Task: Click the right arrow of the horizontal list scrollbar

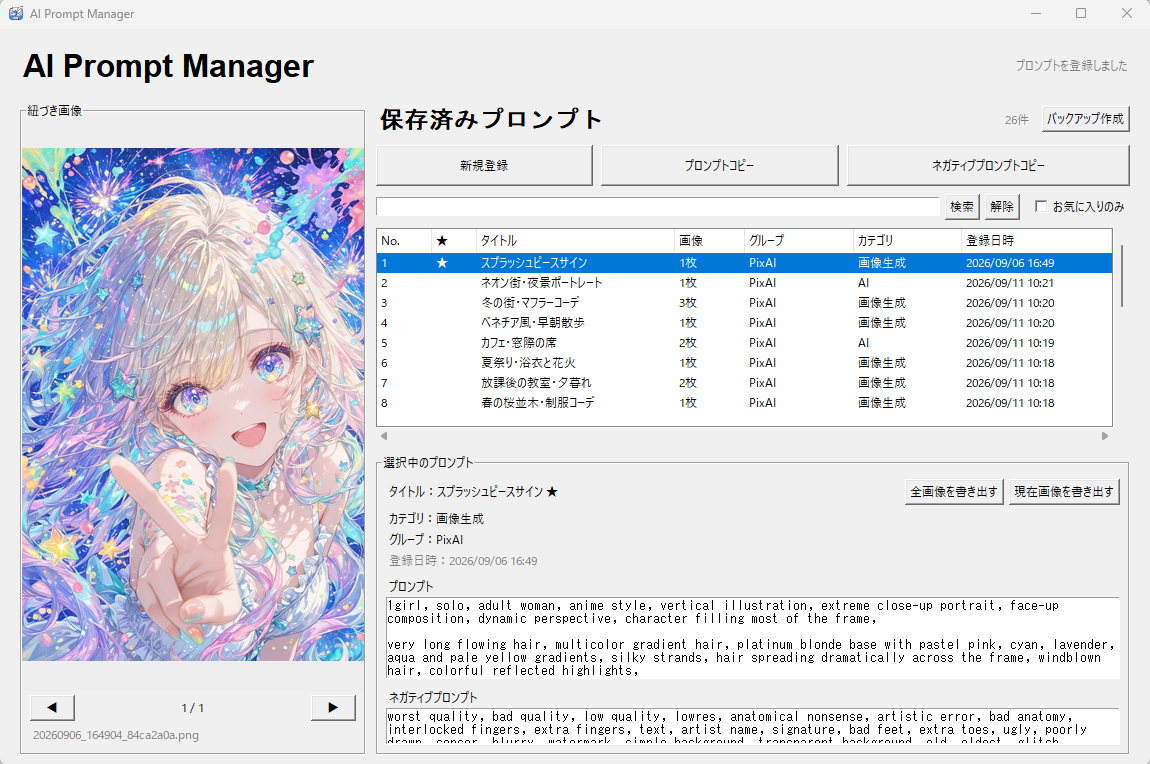Action: coord(1105,436)
